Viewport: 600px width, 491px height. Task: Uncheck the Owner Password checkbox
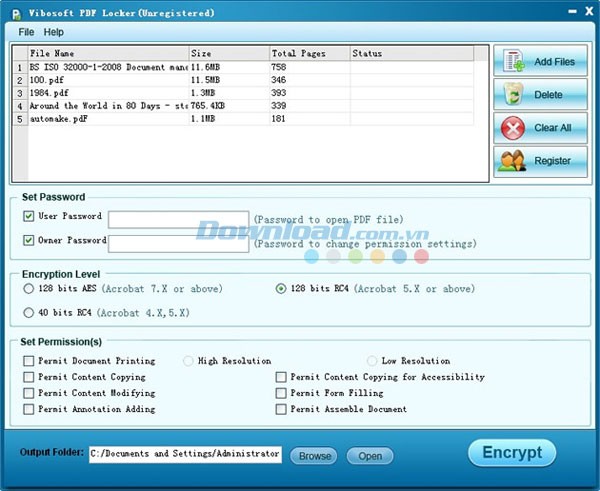tap(29, 240)
